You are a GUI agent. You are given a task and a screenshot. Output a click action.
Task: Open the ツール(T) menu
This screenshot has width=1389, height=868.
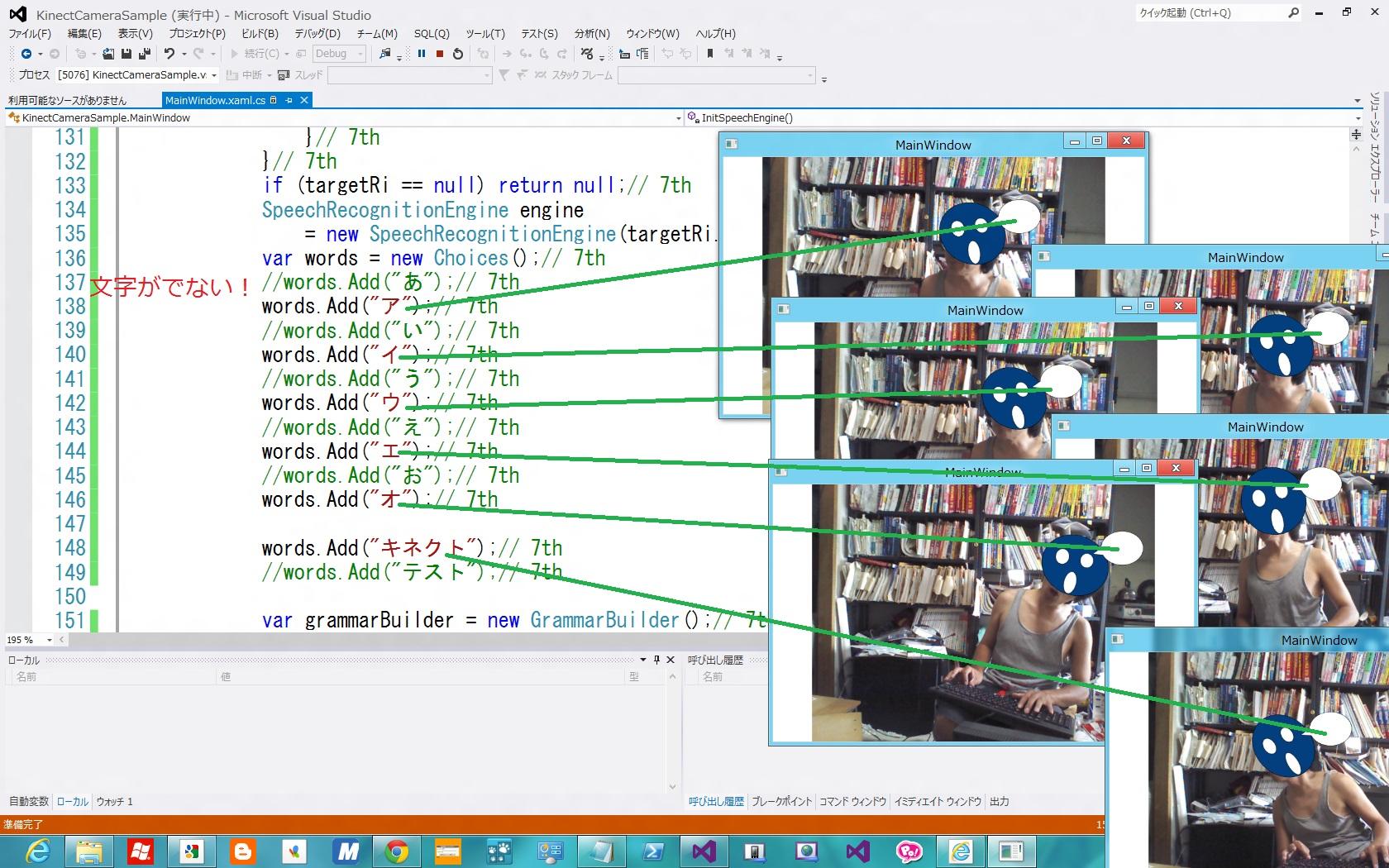click(x=485, y=33)
